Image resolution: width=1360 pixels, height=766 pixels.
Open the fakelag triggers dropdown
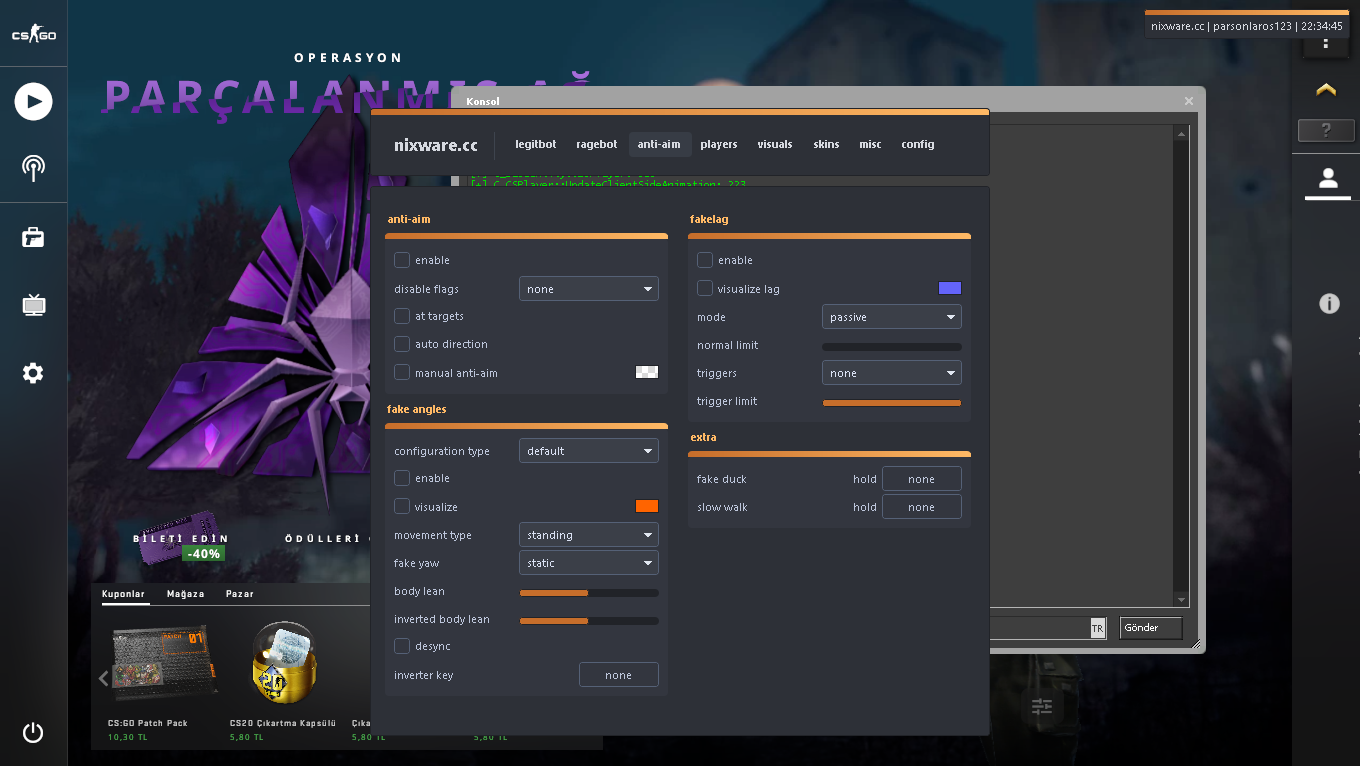click(x=891, y=373)
